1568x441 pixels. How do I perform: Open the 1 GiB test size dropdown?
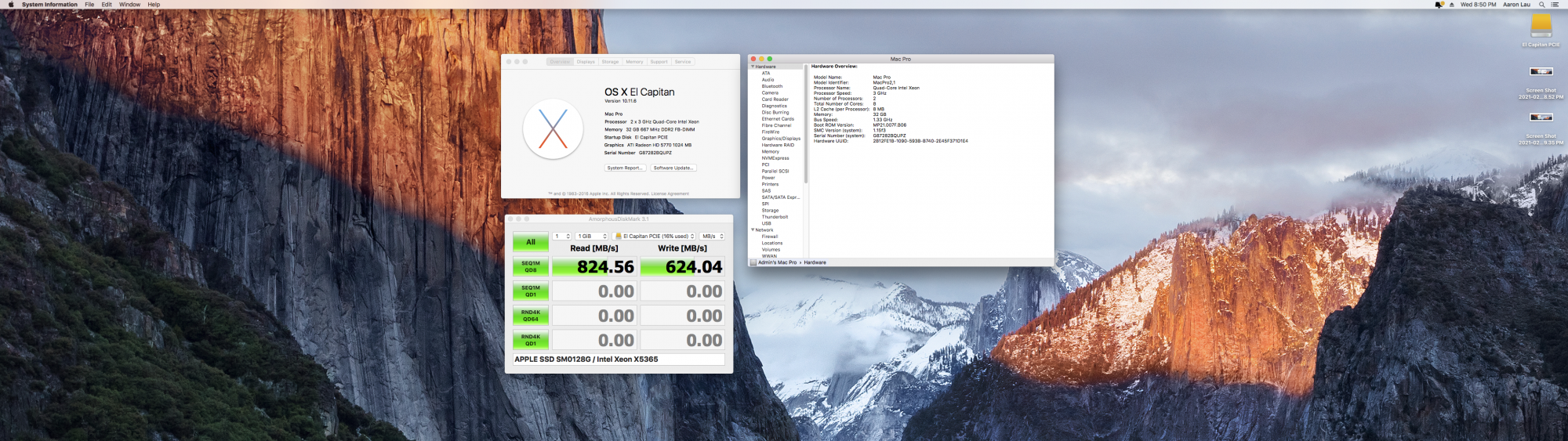(592, 236)
